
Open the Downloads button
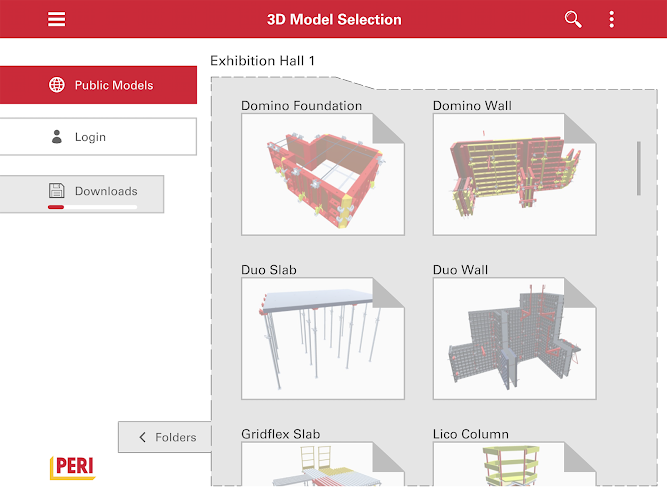(82, 194)
